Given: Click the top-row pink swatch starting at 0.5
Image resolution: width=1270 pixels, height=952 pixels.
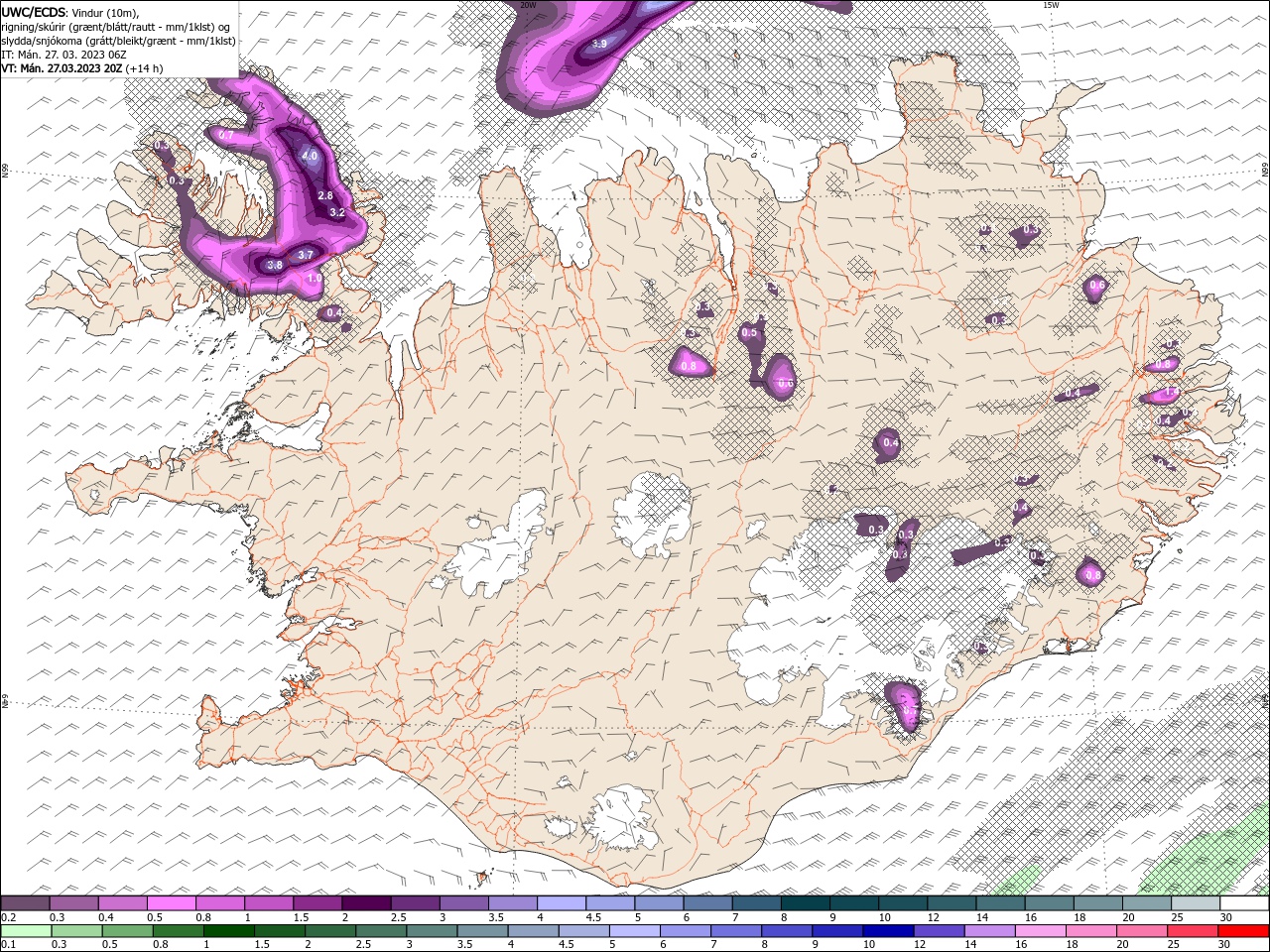Looking at the screenshot, I should [172, 903].
